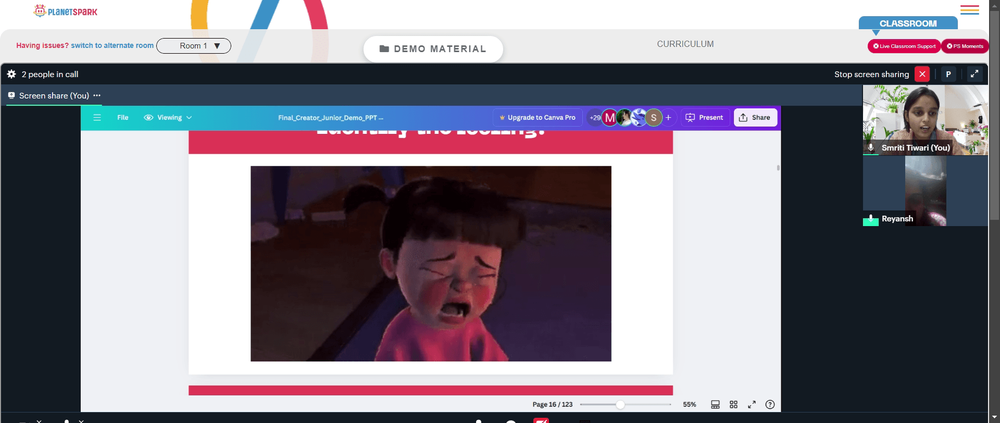The height and width of the screenshot is (423, 1000).
Task: Click Smriti Tiwari microphone icon
Action: (x=871, y=148)
